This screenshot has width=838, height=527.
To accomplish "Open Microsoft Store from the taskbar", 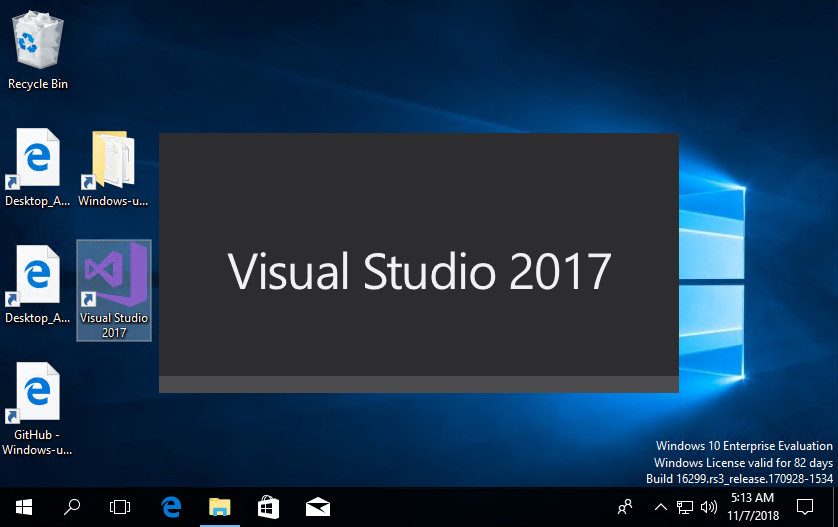I will tap(268, 507).
